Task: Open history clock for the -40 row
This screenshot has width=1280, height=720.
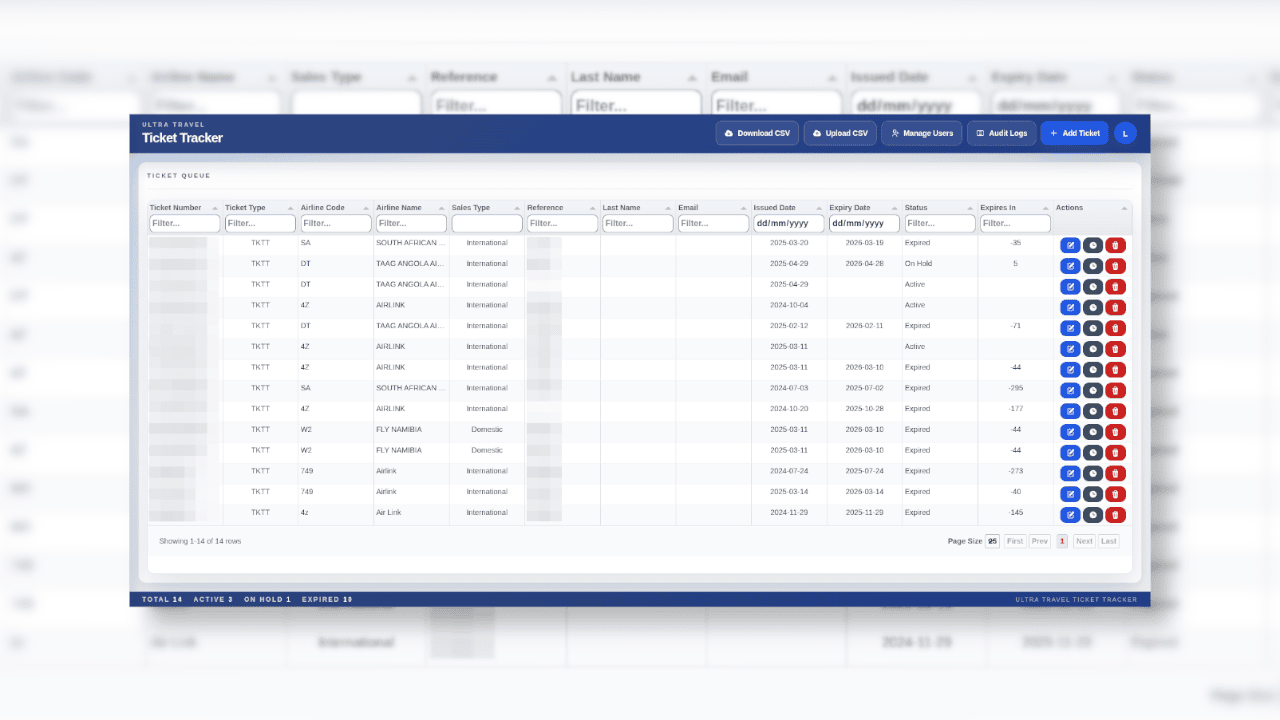Action: (1093, 494)
